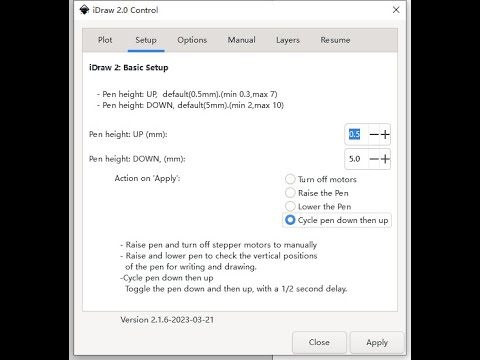The height and width of the screenshot is (360, 480).
Task: Close the iDraw 2.0 Control window
Action: (396, 10)
